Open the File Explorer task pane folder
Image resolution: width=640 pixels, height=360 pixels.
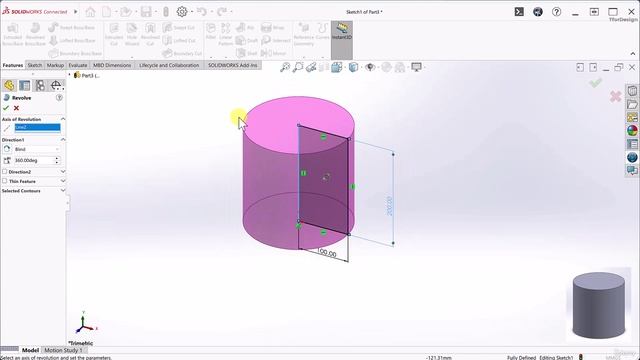[x=632, y=104]
